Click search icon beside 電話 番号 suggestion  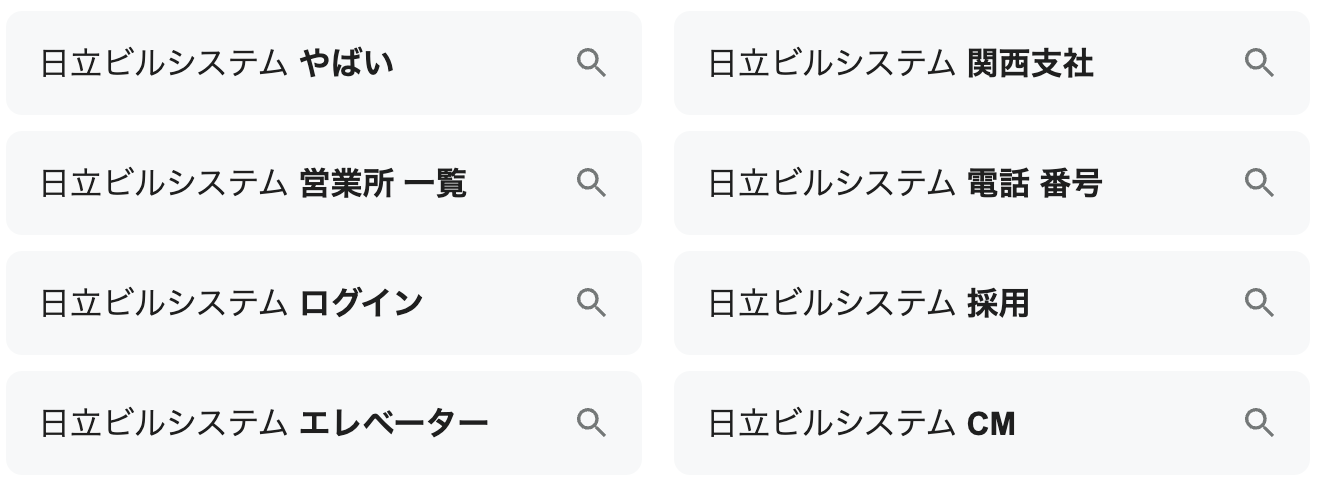tap(1259, 183)
